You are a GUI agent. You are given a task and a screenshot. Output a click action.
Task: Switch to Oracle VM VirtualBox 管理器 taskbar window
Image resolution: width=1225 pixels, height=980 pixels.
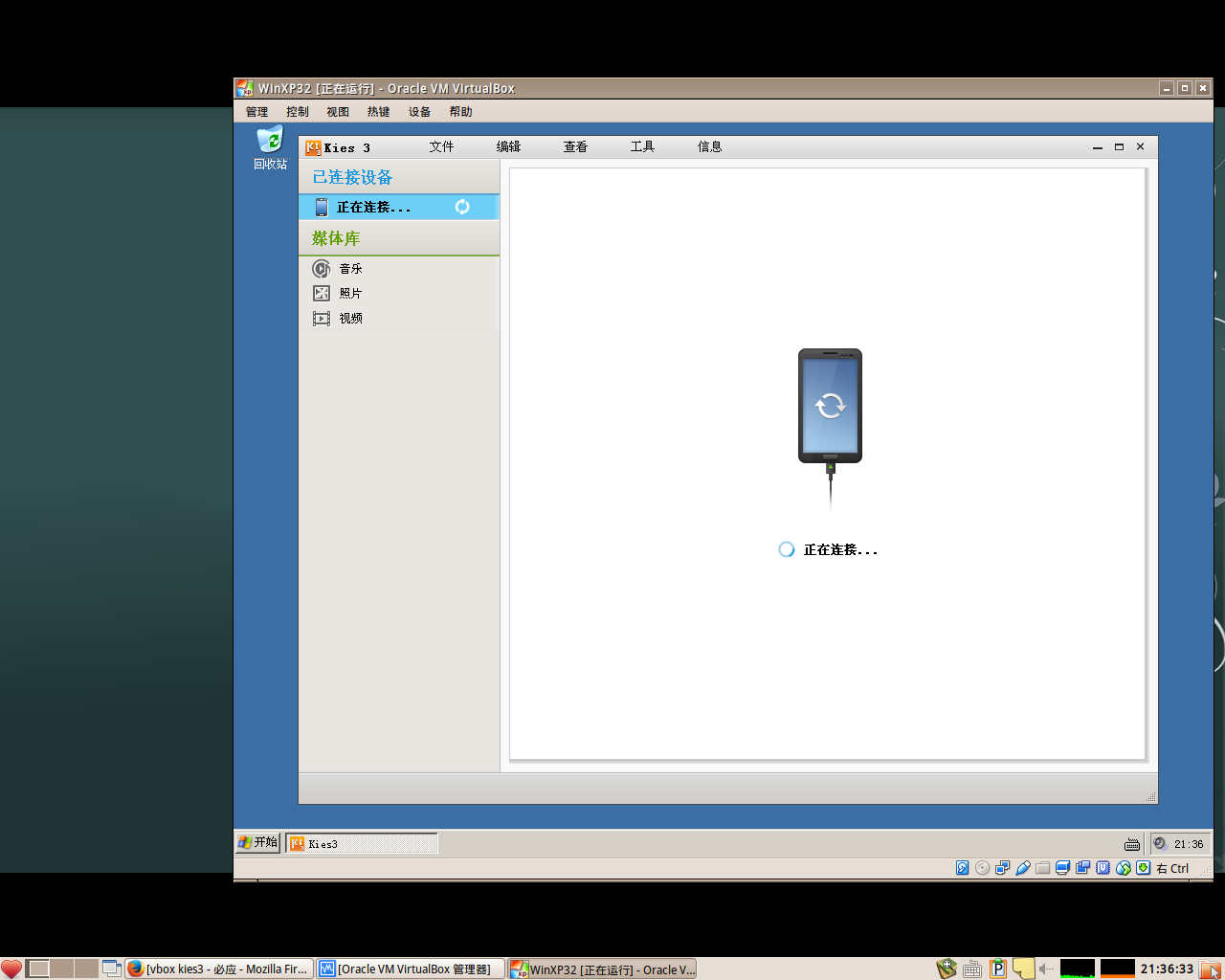[x=410, y=969]
